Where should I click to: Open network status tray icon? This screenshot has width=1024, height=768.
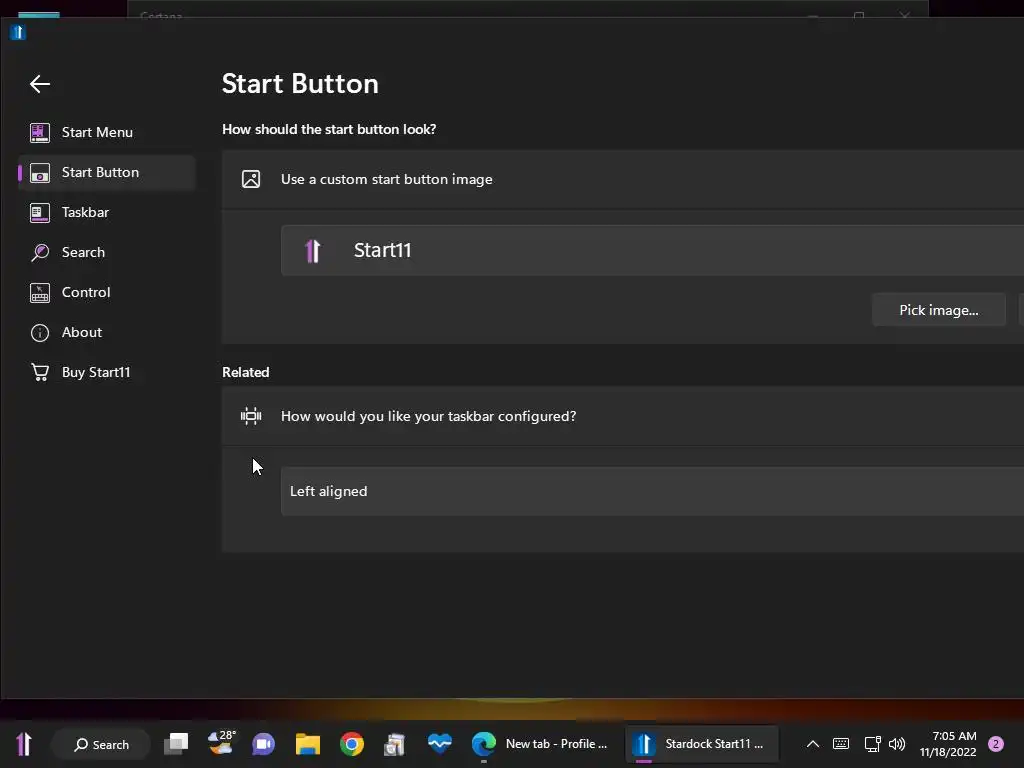(872, 744)
